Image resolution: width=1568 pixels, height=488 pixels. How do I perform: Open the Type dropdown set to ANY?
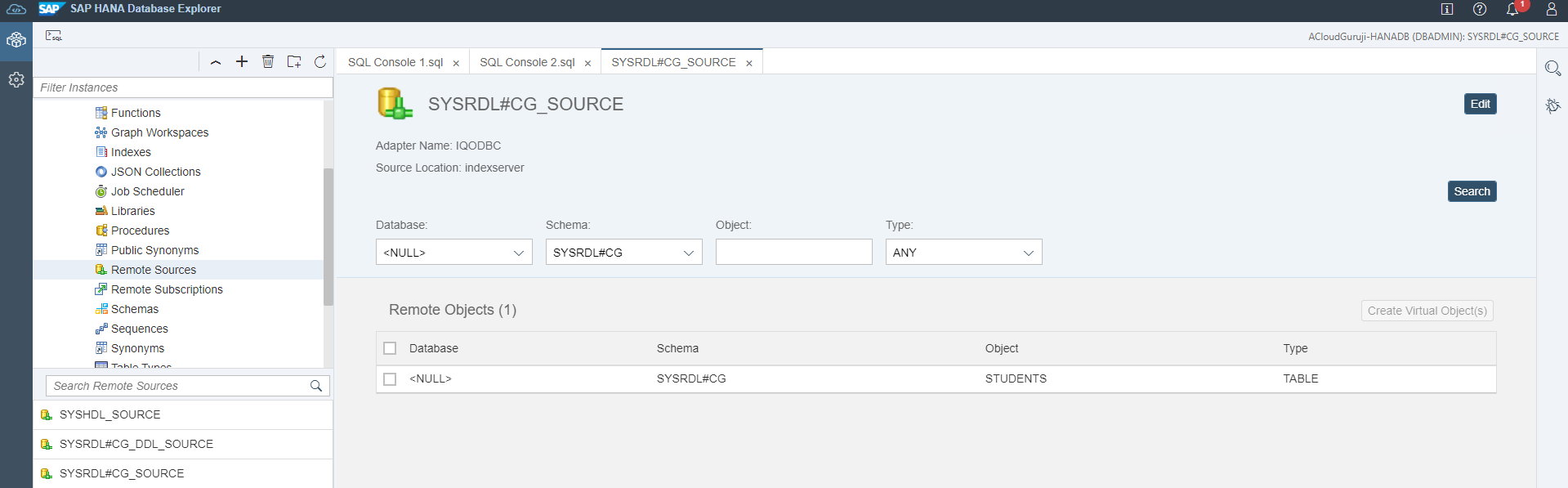click(963, 253)
